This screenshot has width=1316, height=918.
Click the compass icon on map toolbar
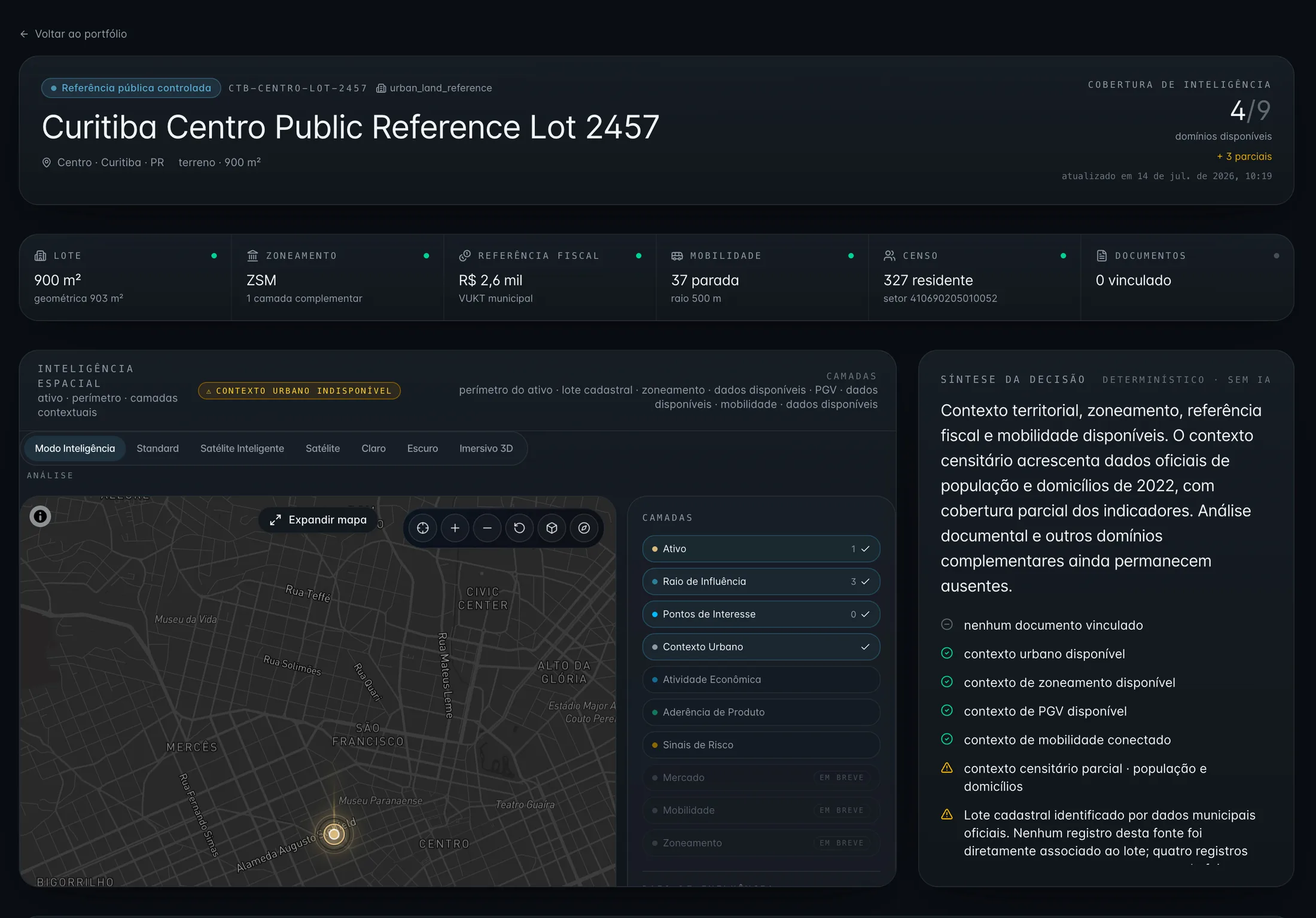click(x=584, y=528)
